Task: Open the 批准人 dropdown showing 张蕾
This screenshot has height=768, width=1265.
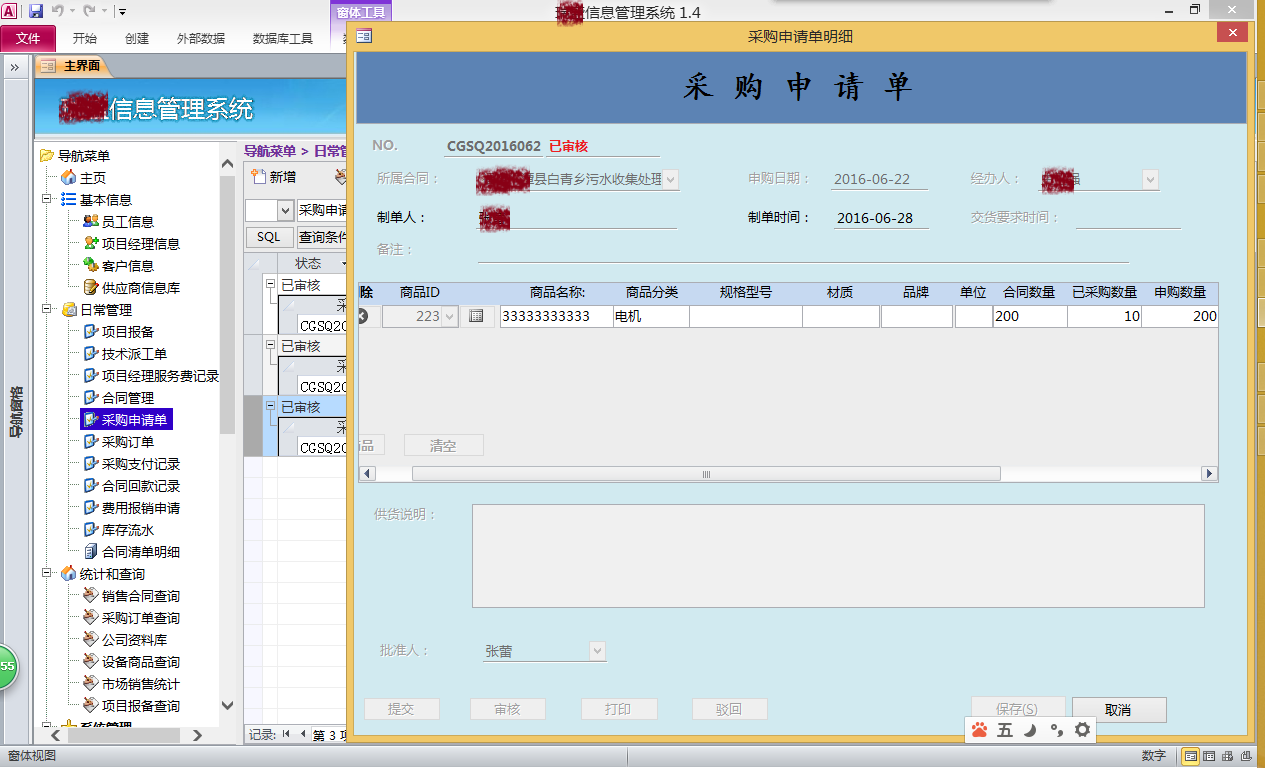Action: 597,651
